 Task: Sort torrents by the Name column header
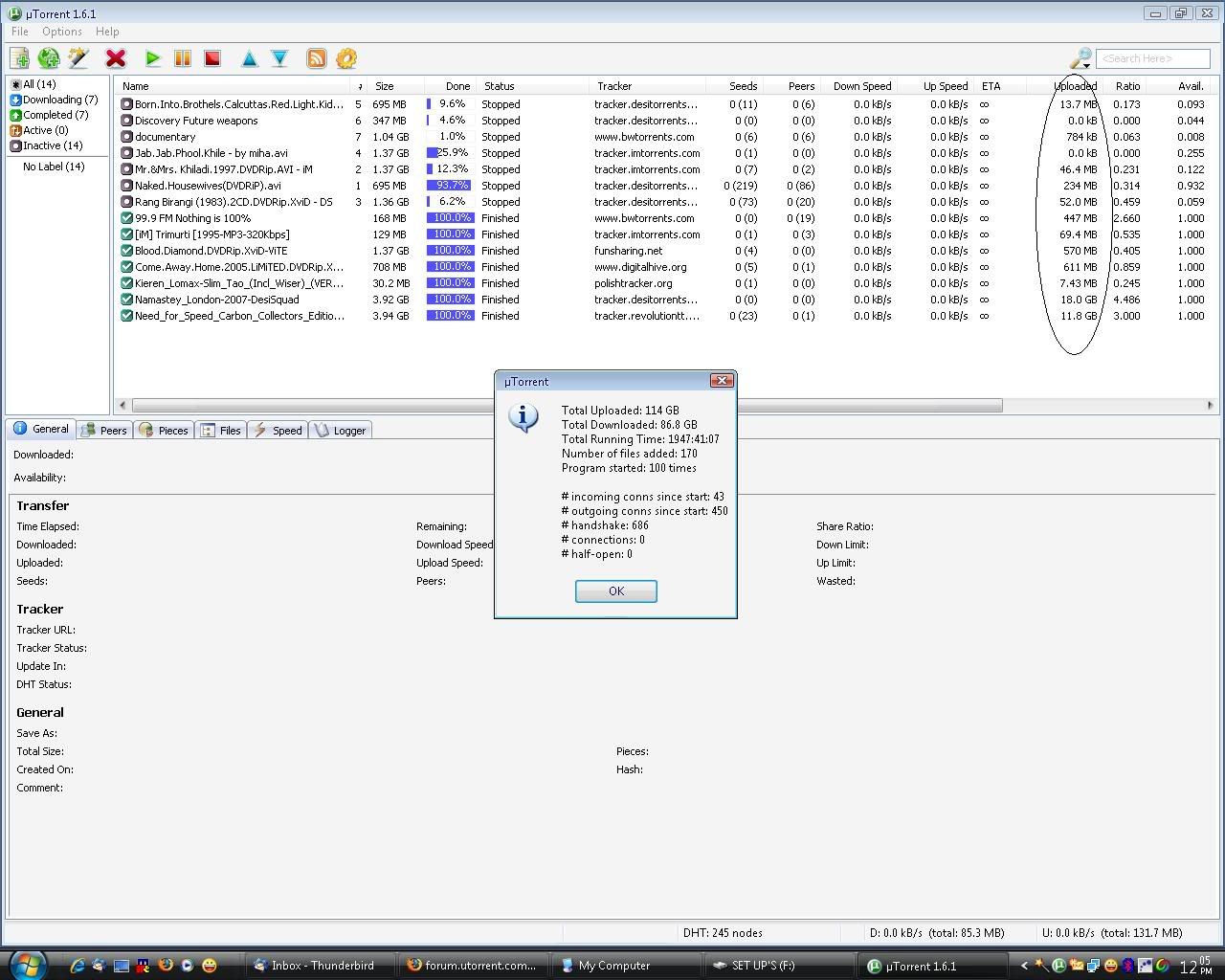pos(234,86)
